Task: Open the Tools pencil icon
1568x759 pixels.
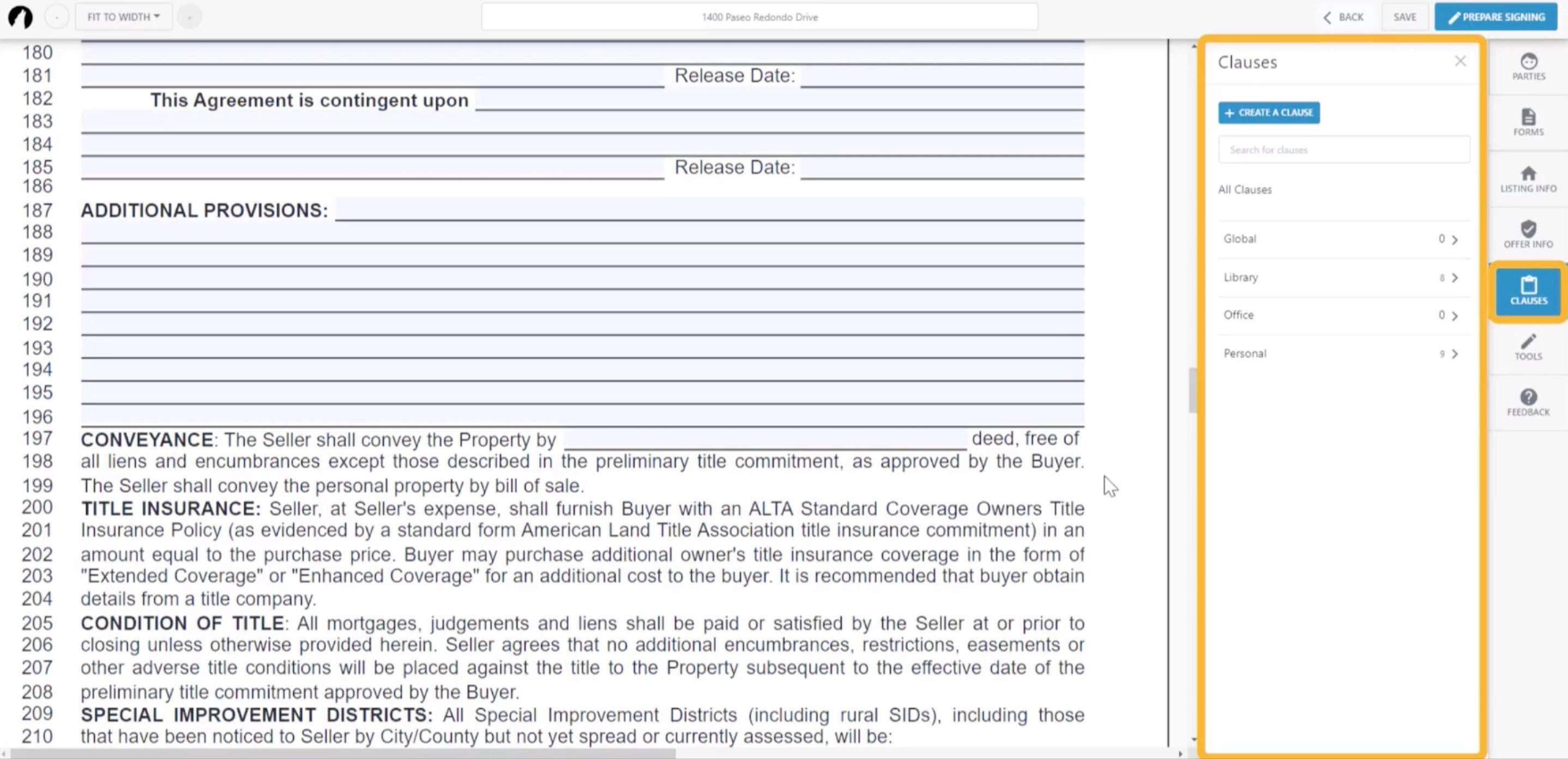Action: click(x=1528, y=346)
